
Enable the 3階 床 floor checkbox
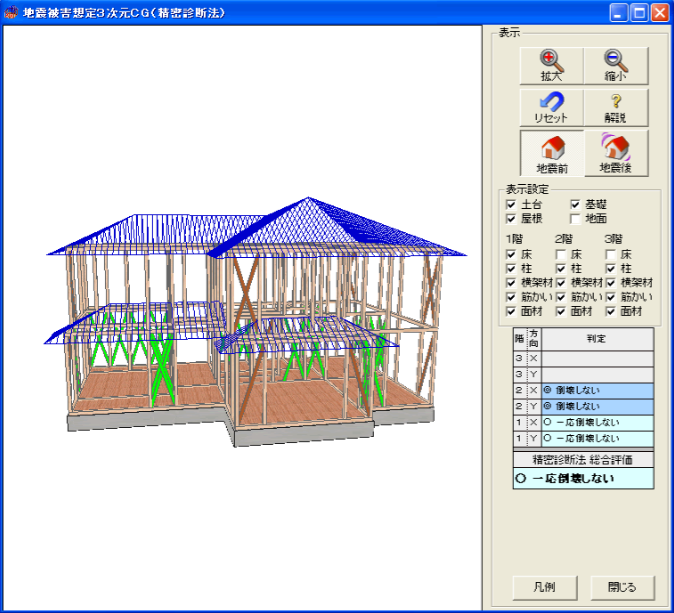point(611,254)
